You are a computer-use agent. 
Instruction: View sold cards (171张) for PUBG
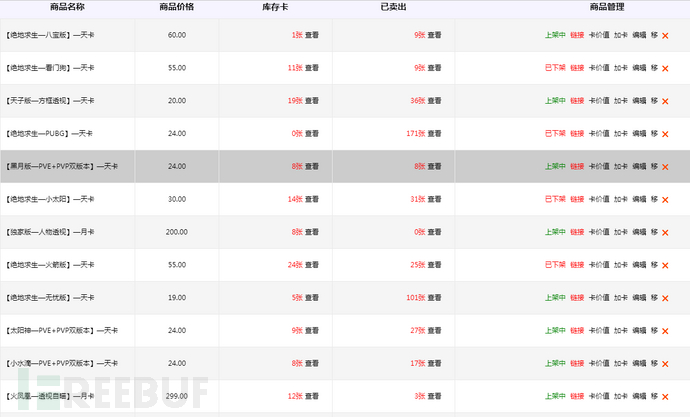[434, 133]
